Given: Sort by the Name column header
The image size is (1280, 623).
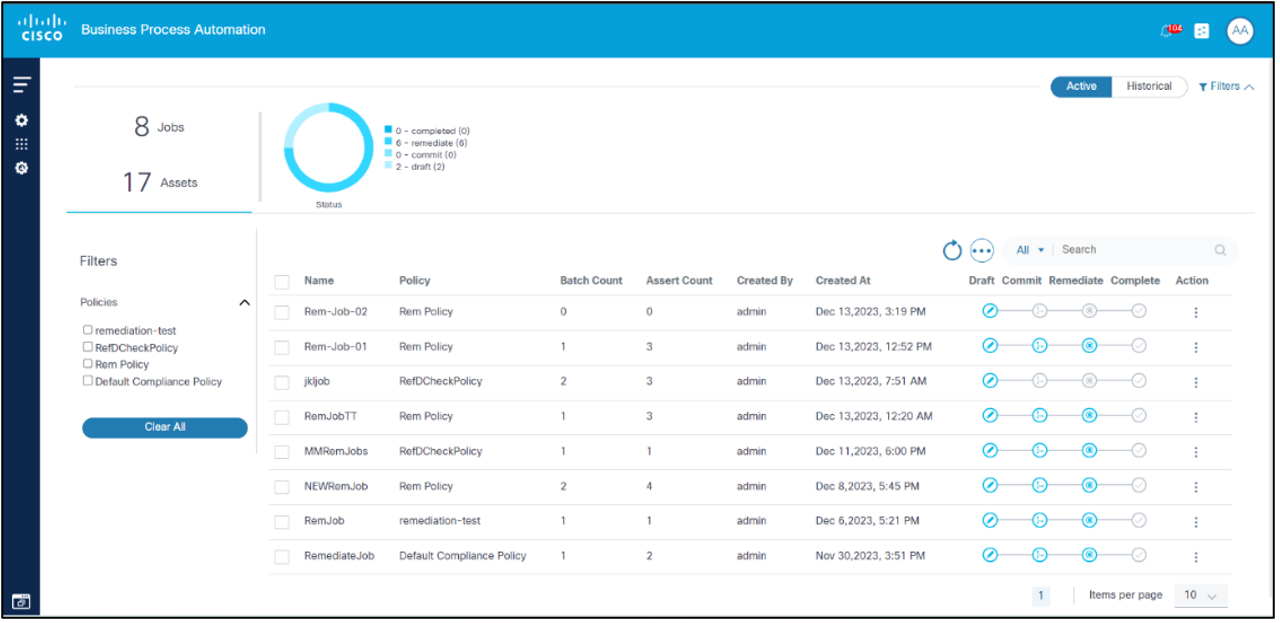Looking at the screenshot, I should 319,281.
